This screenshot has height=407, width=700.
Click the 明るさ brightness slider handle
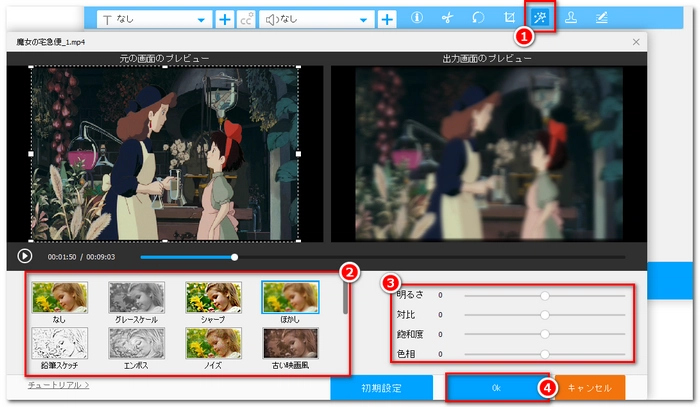click(x=545, y=296)
